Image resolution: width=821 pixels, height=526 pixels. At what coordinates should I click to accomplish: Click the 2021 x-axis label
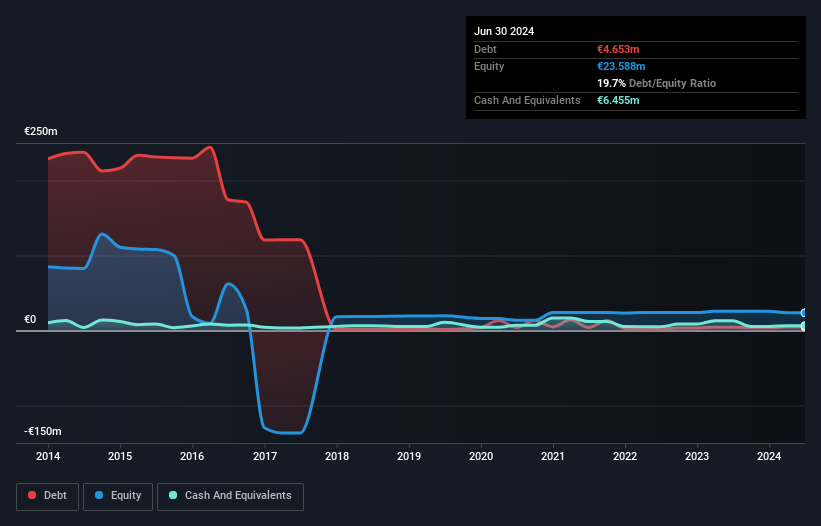(553, 456)
